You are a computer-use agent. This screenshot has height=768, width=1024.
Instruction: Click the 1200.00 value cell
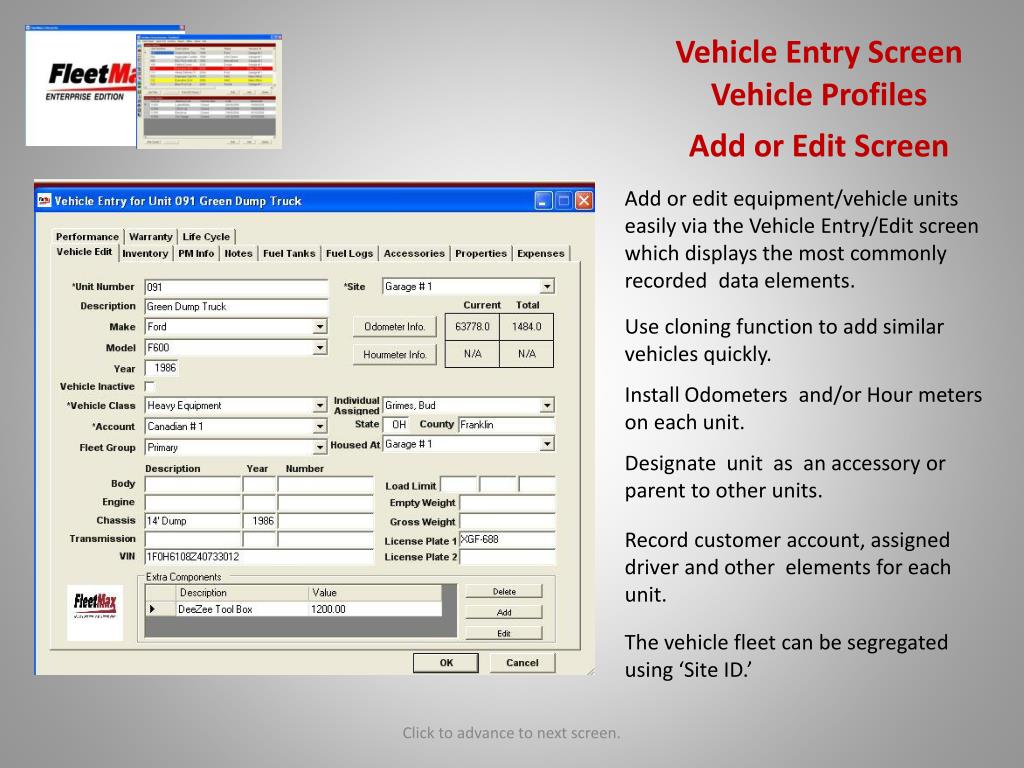tap(375, 609)
